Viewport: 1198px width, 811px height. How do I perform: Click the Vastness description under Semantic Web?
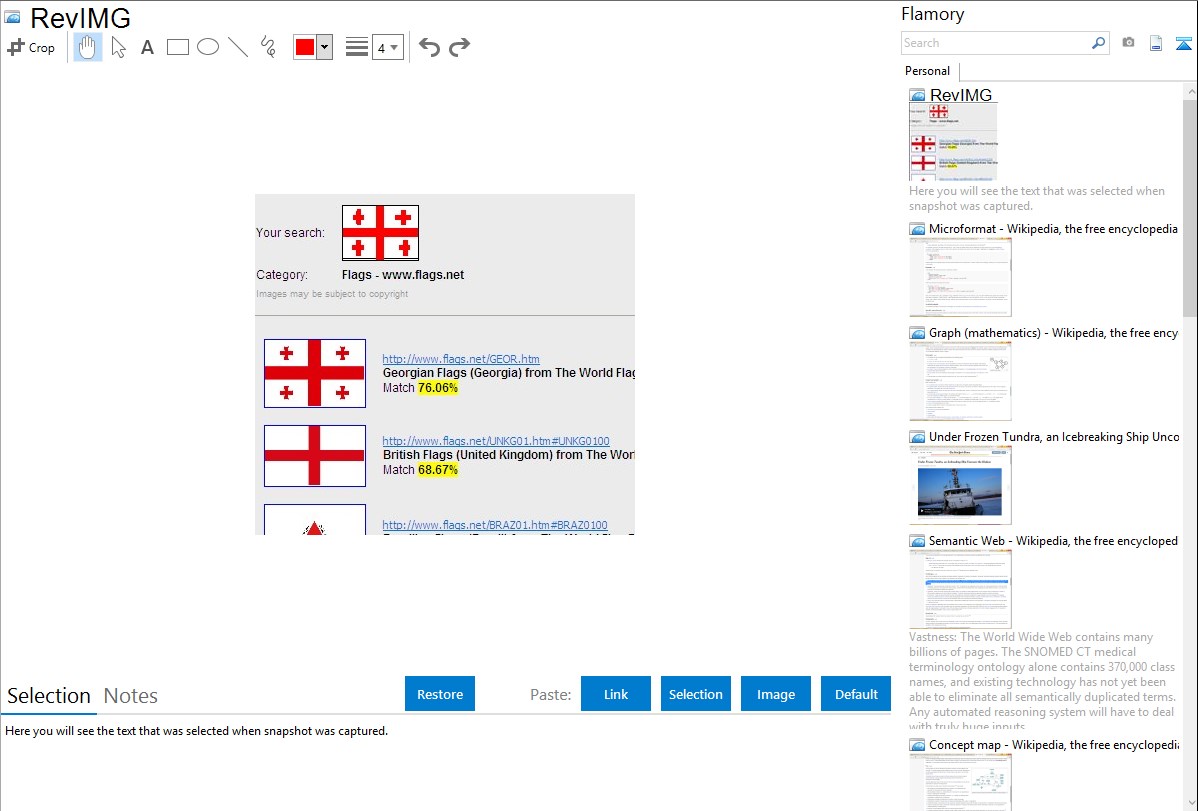(1043, 680)
